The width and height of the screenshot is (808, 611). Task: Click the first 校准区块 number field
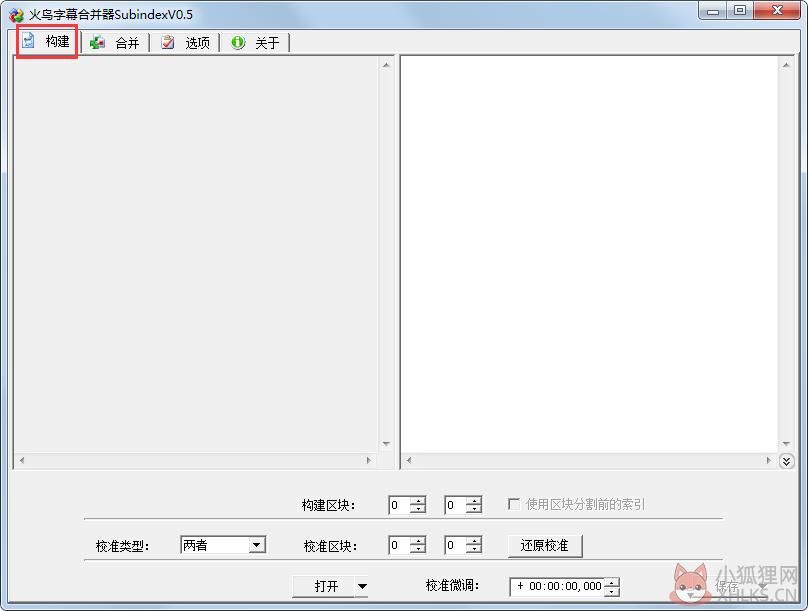pyautogui.click(x=400, y=545)
